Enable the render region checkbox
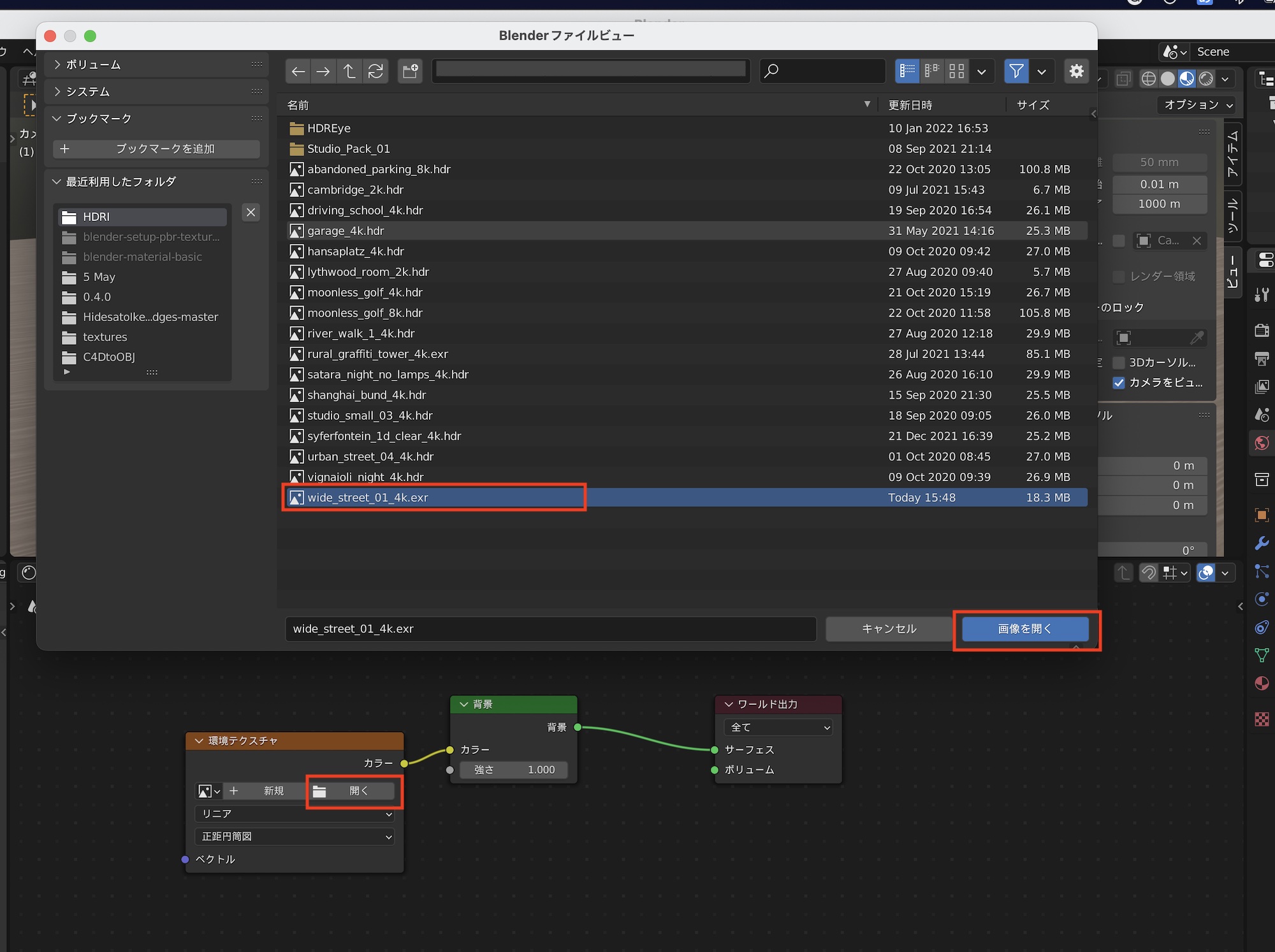 point(1119,276)
